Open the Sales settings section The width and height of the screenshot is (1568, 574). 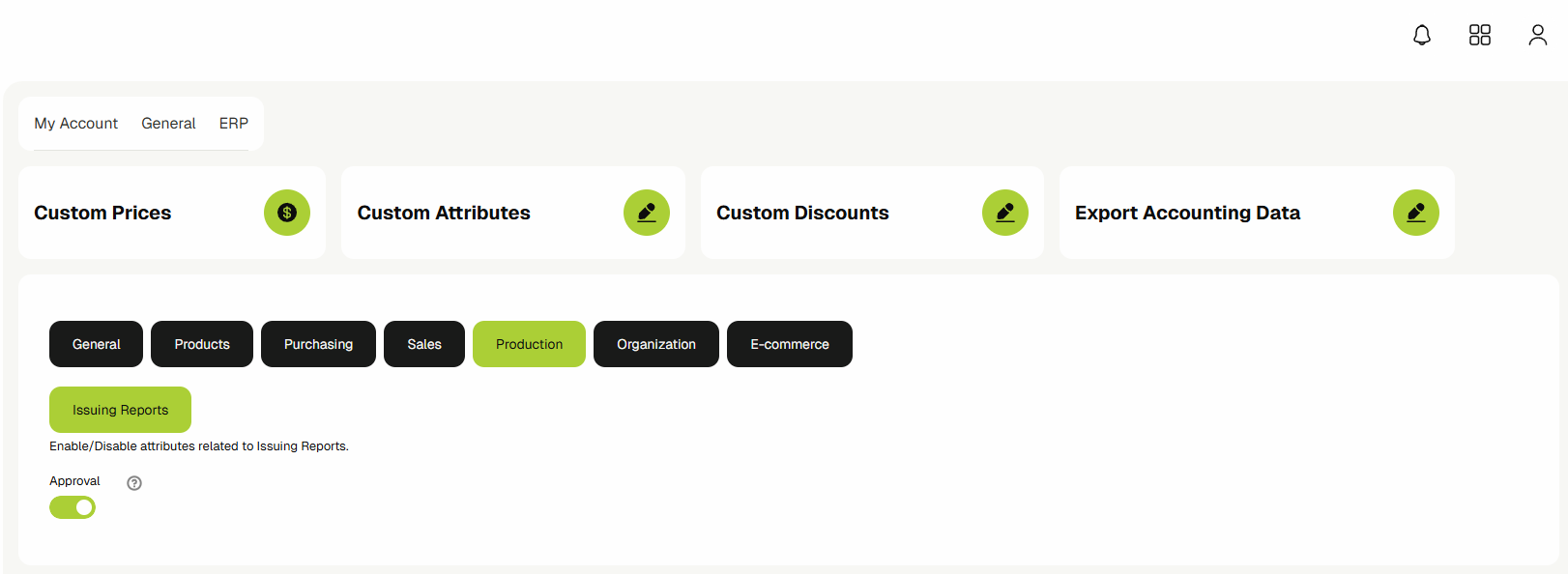(x=423, y=343)
